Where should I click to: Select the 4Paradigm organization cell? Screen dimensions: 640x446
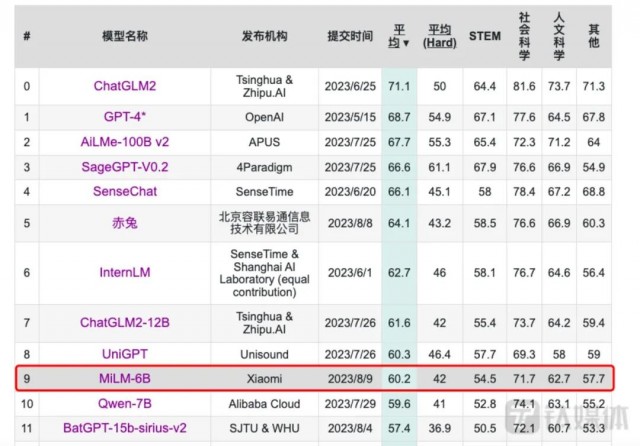[x=264, y=167]
